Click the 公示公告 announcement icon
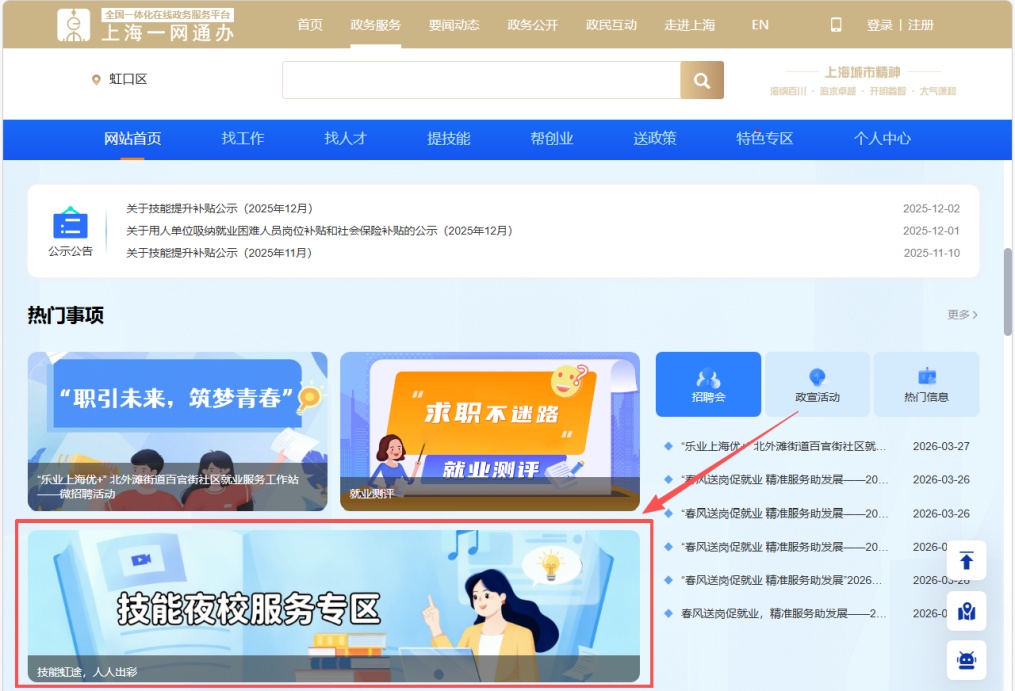The image size is (1015, 691). 70,225
